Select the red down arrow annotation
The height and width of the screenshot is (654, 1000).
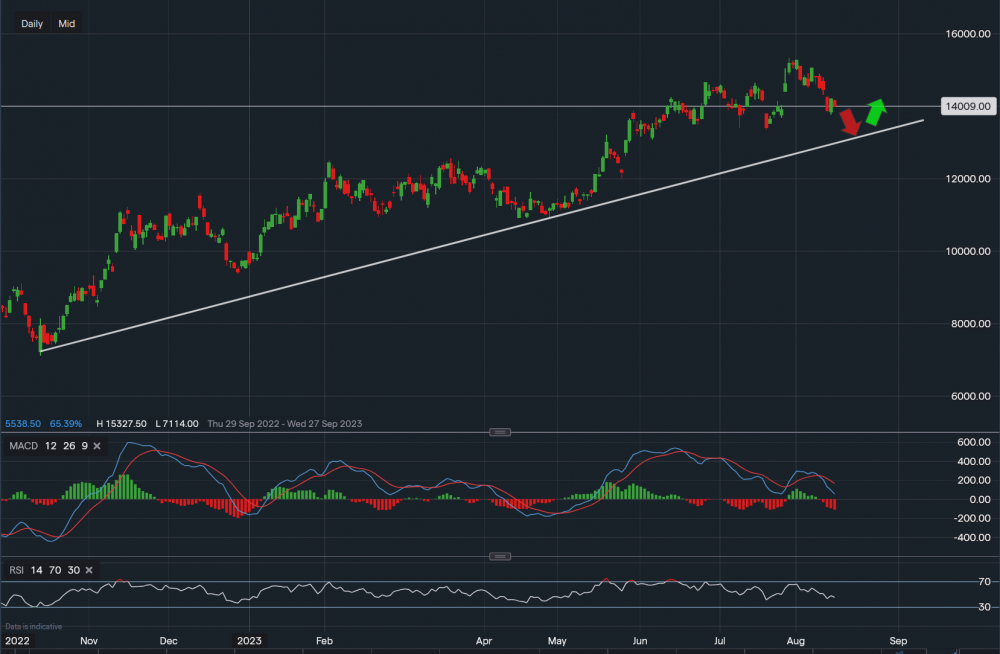point(850,122)
